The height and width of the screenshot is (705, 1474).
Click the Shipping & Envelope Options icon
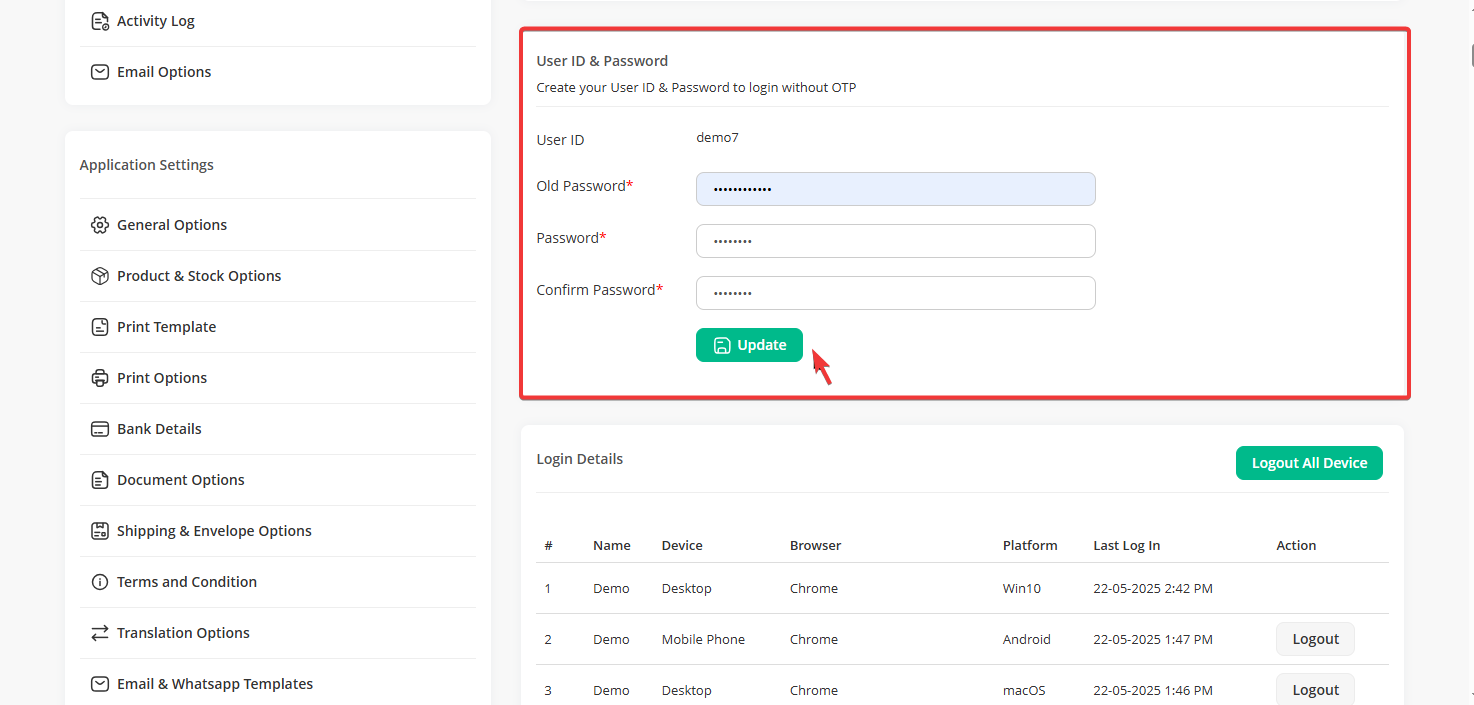click(99, 531)
